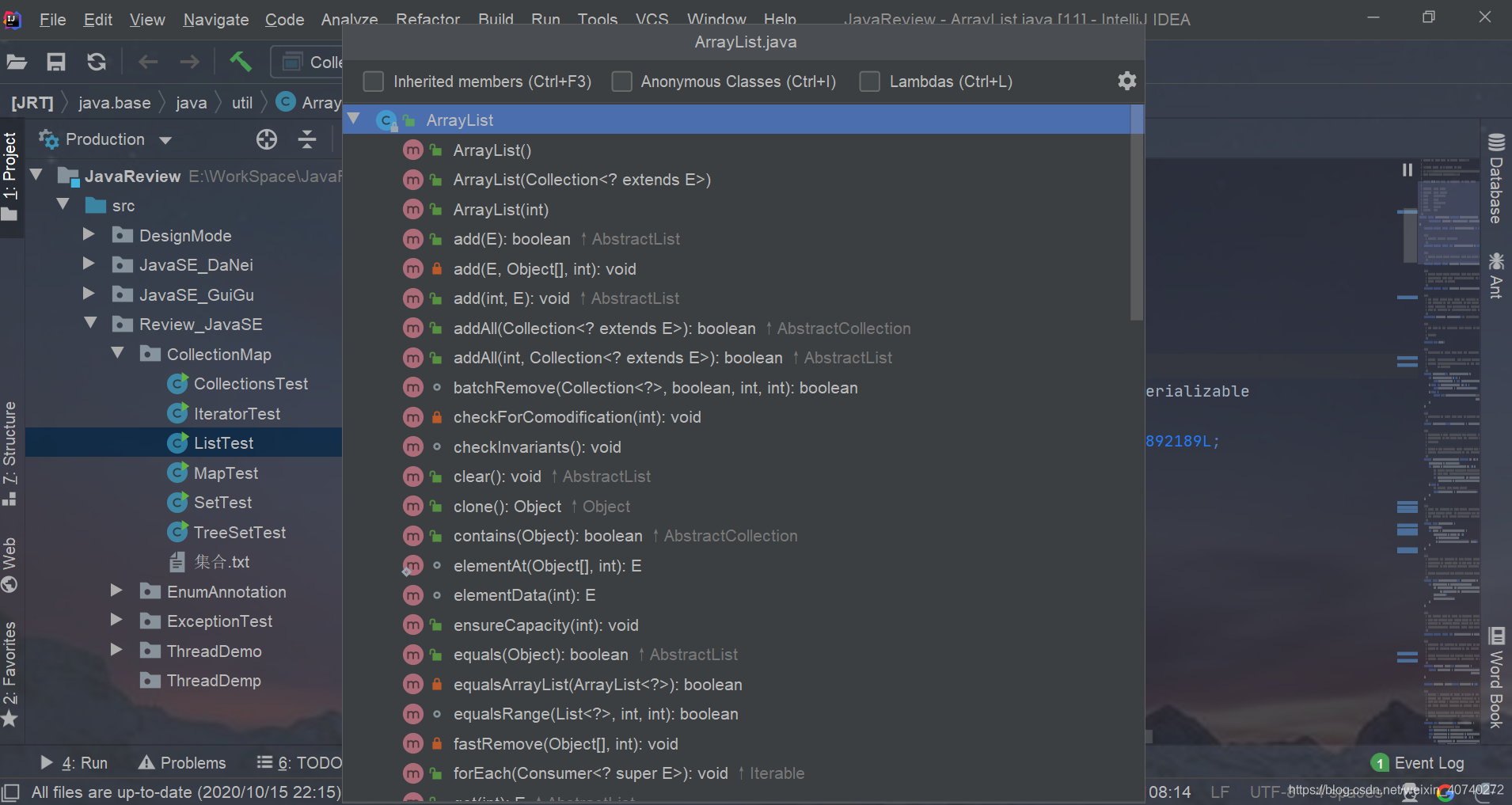Collapse the JavaReview project root
The width and height of the screenshot is (1512, 805).
click(x=36, y=175)
